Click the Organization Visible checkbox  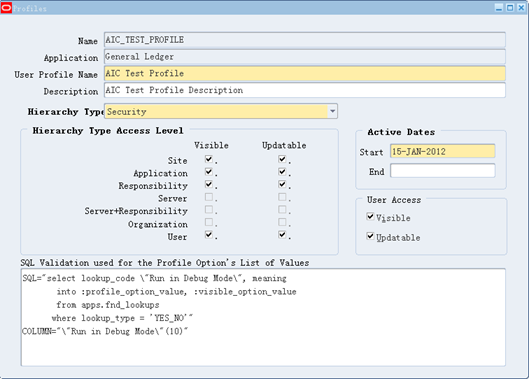[209, 222]
